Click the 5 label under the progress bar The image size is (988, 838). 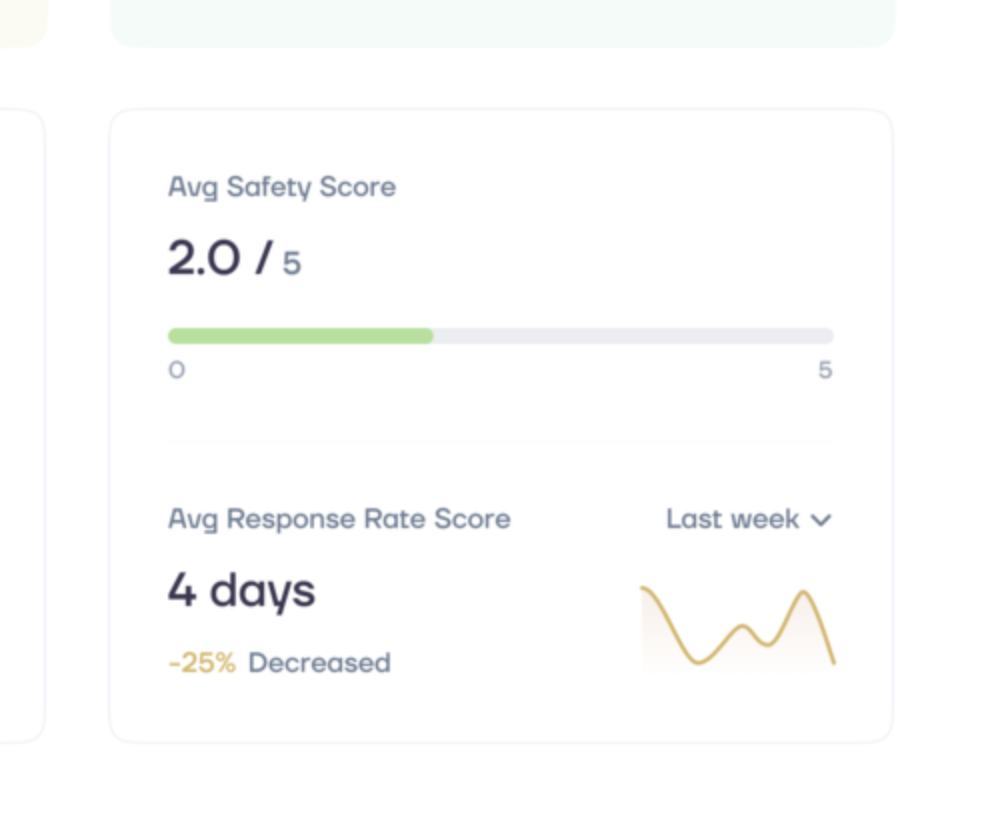coord(825,371)
